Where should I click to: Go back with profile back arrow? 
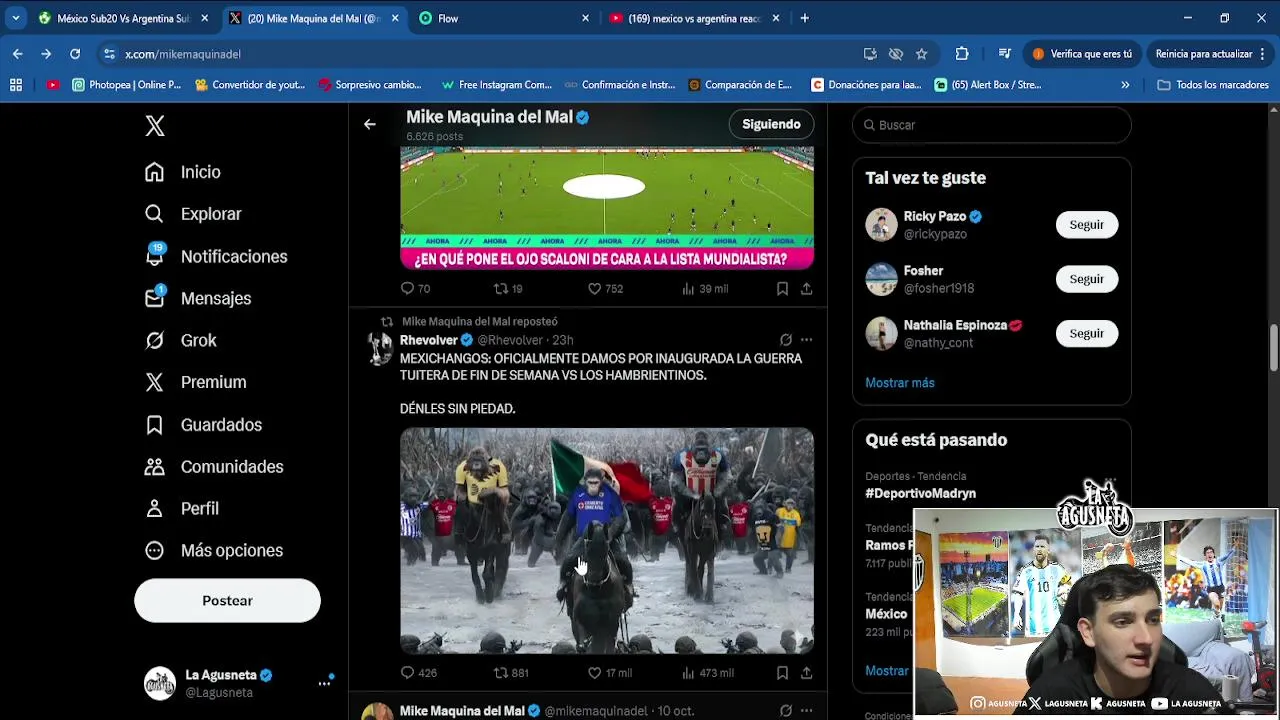click(x=370, y=124)
